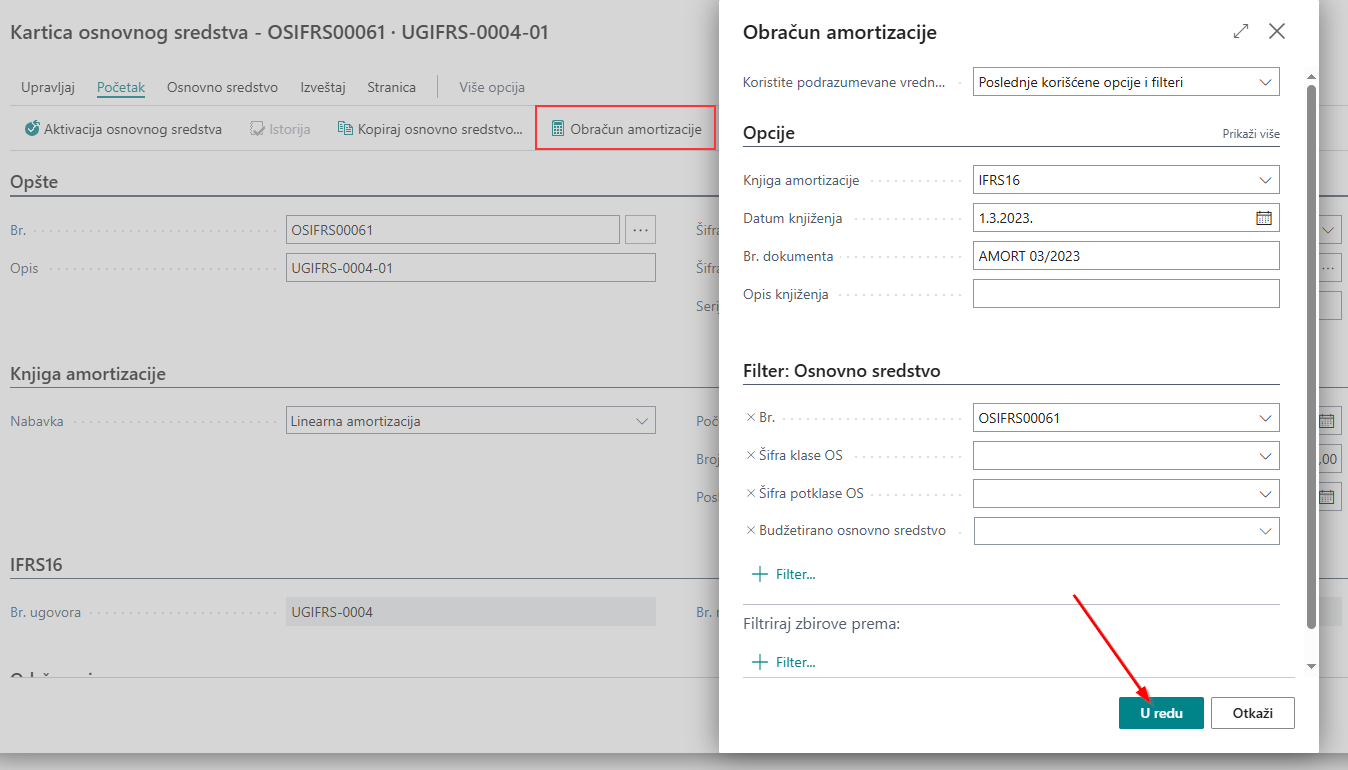Image resolution: width=1348 pixels, height=770 pixels.
Task: Select the Početak tab
Action: 121,87
